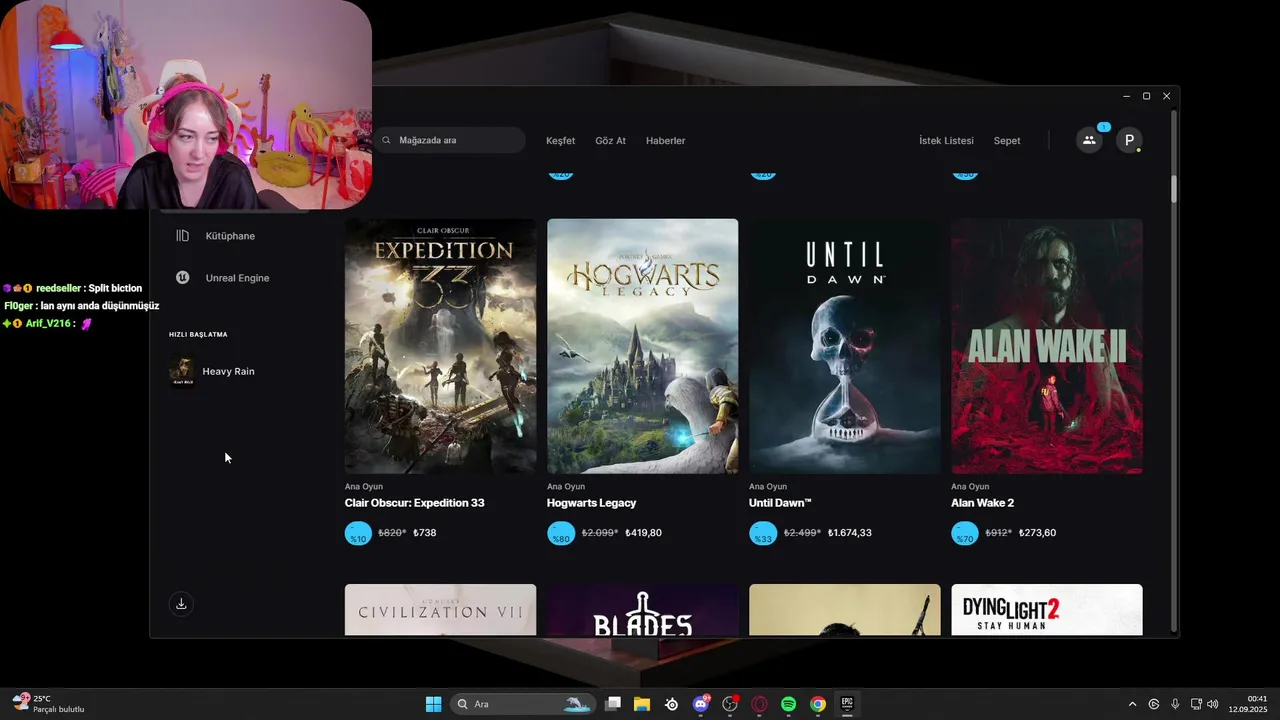Open the weather widget showing 25°C
Screen dimensions: 1280x720
point(48,703)
